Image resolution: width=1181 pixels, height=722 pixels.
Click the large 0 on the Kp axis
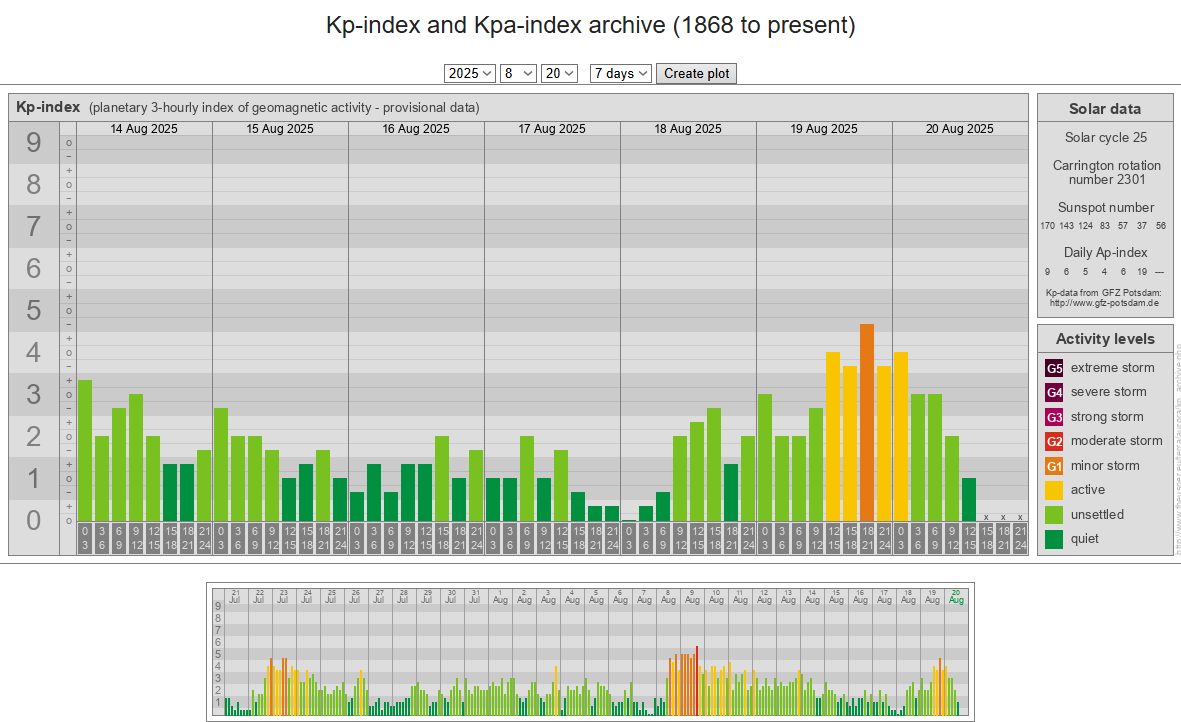(34, 520)
